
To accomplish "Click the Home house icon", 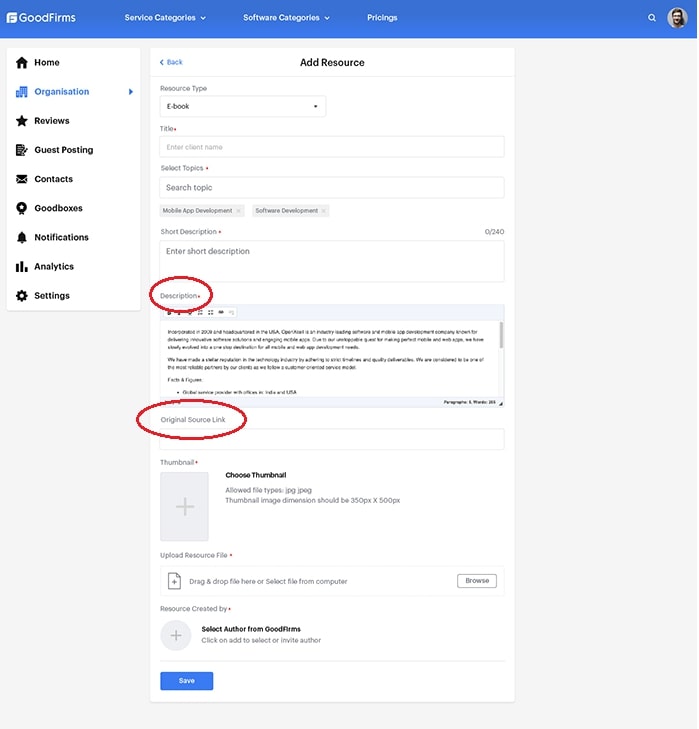I will point(22,62).
